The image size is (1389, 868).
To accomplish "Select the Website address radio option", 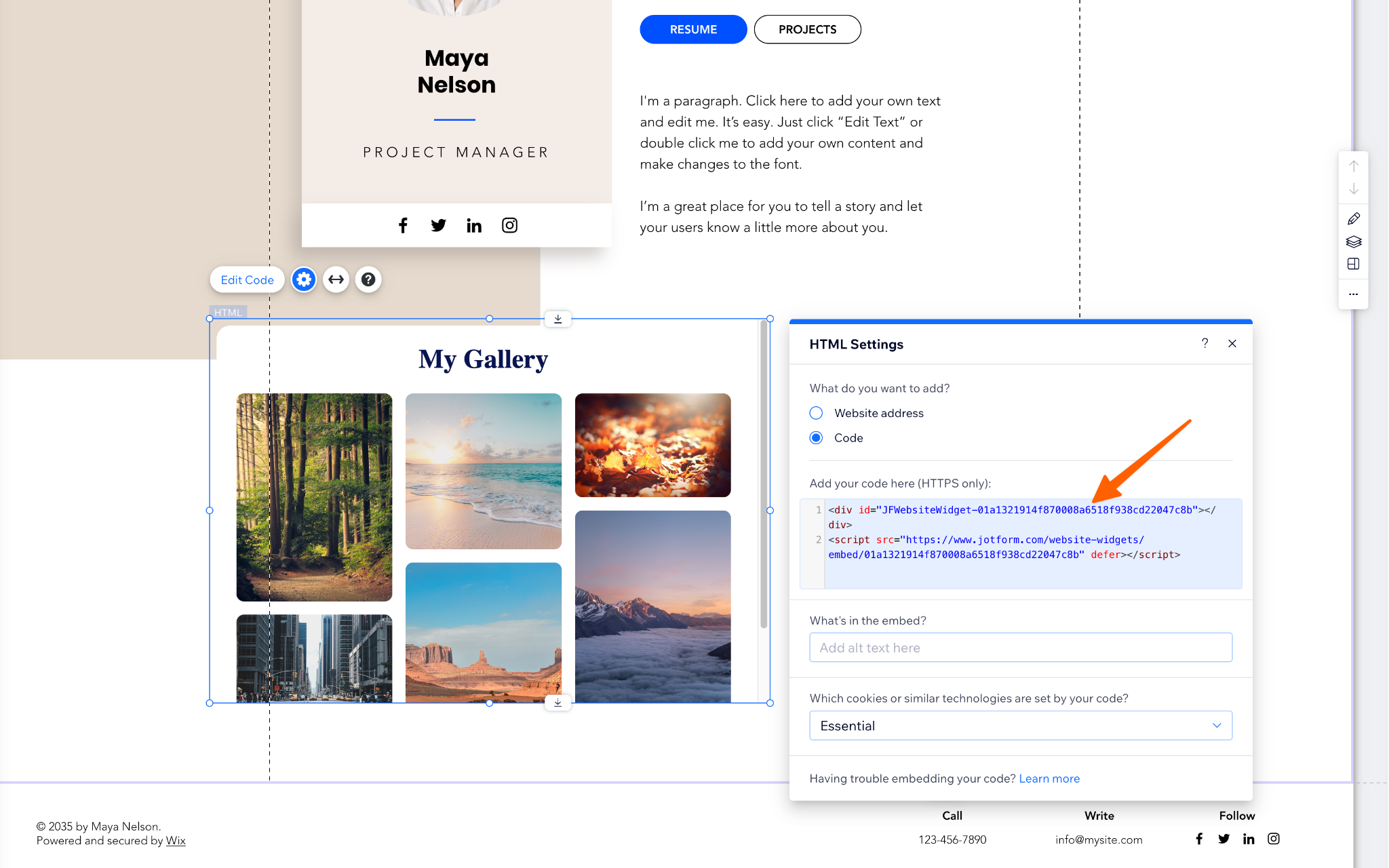I will [817, 413].
